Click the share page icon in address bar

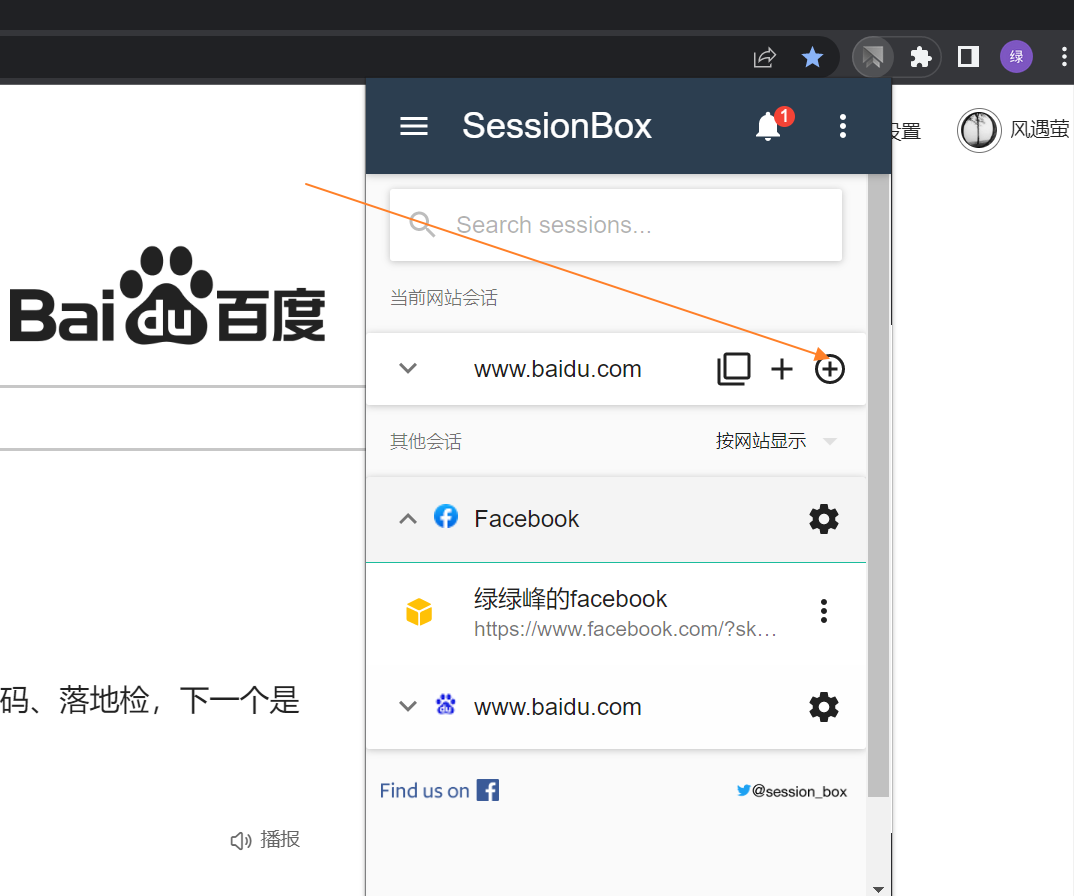tap(764, 58)
